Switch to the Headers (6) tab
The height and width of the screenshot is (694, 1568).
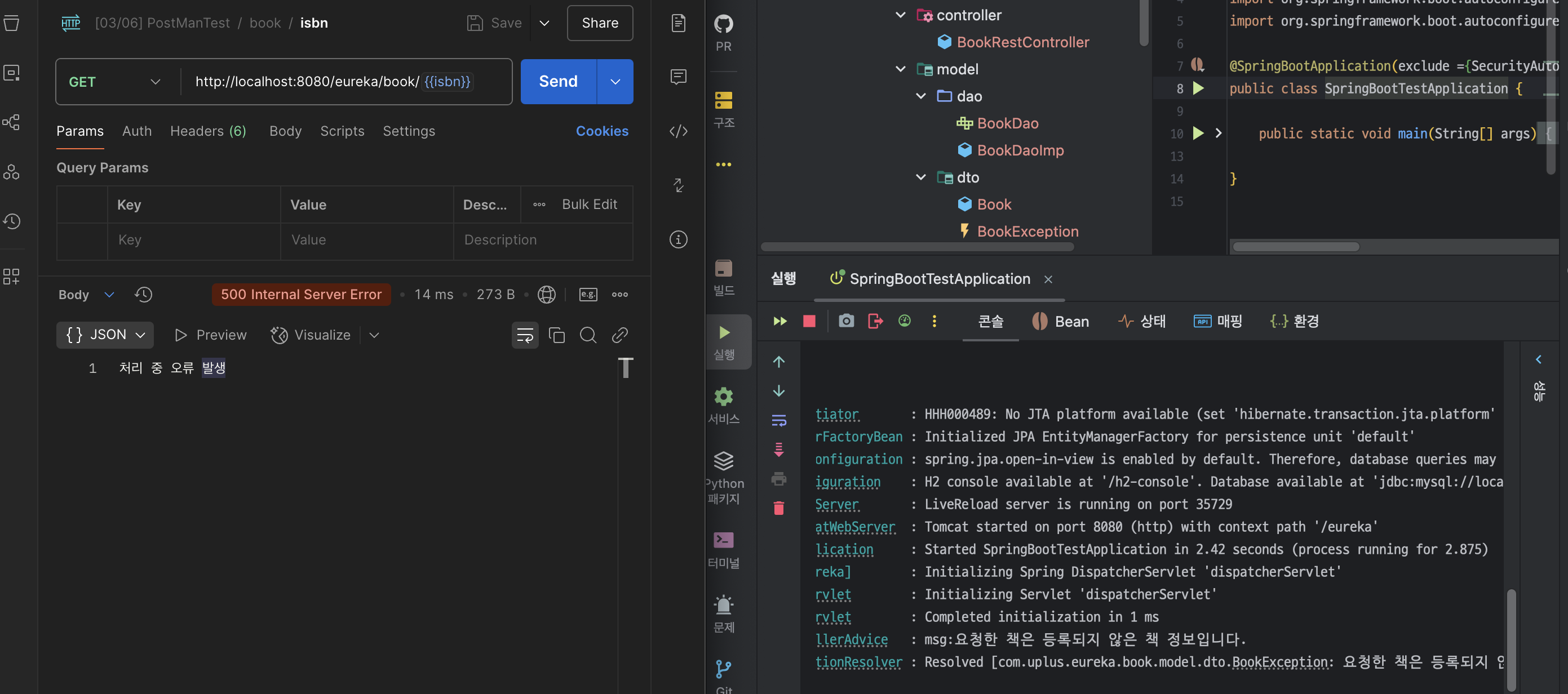tap(207, 131)
